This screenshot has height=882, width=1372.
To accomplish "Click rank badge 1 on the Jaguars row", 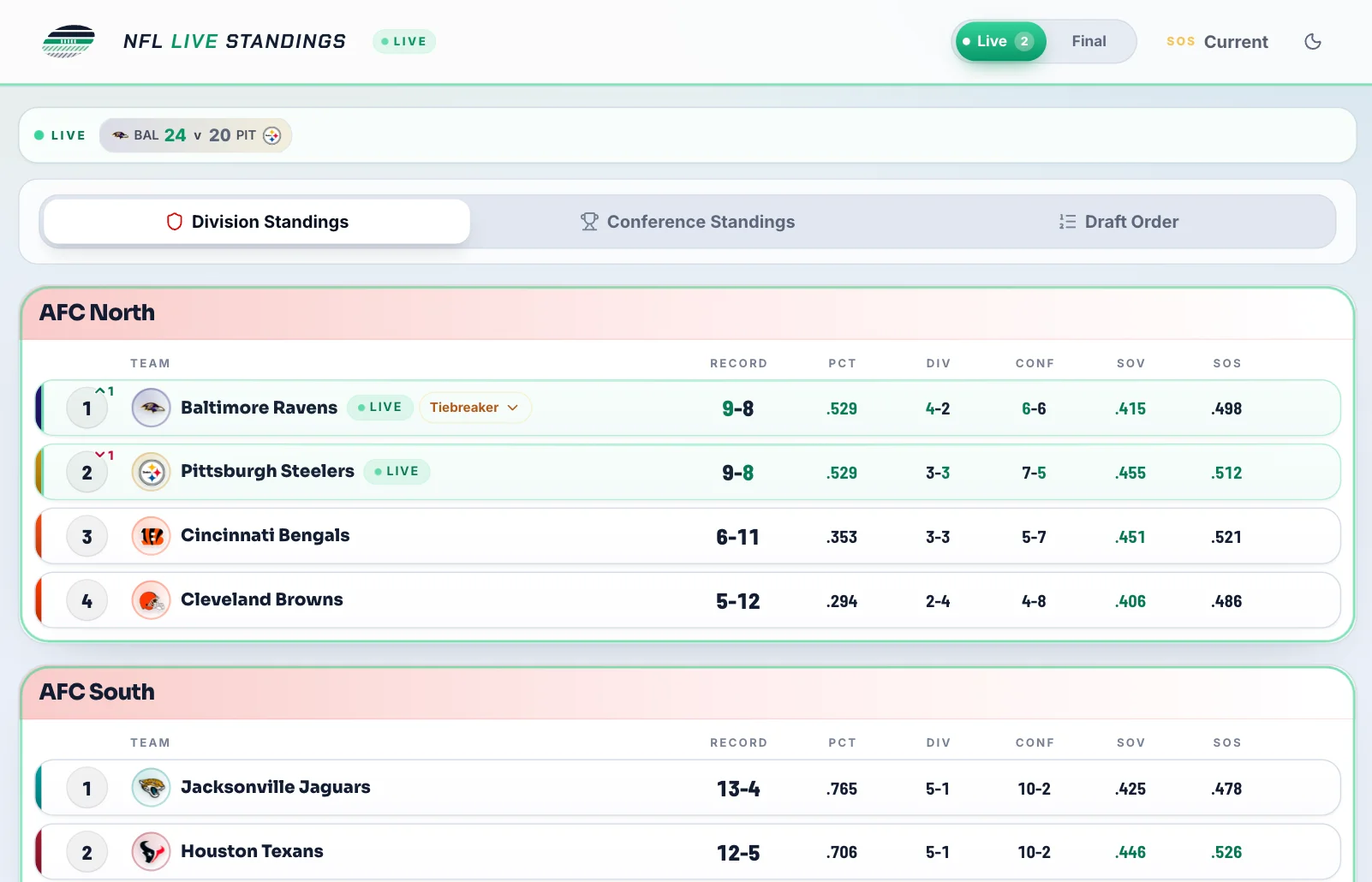I will 86,788.
